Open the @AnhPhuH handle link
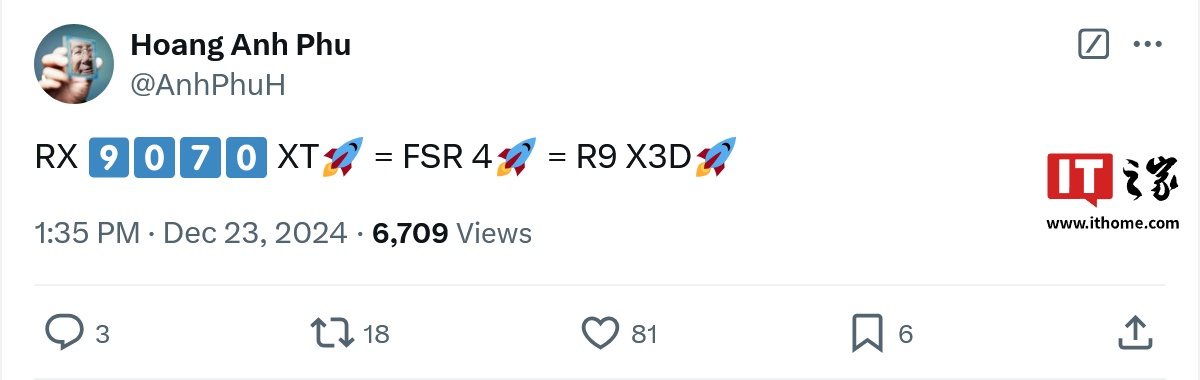1200x380 pixels. (x=208, y=85)
